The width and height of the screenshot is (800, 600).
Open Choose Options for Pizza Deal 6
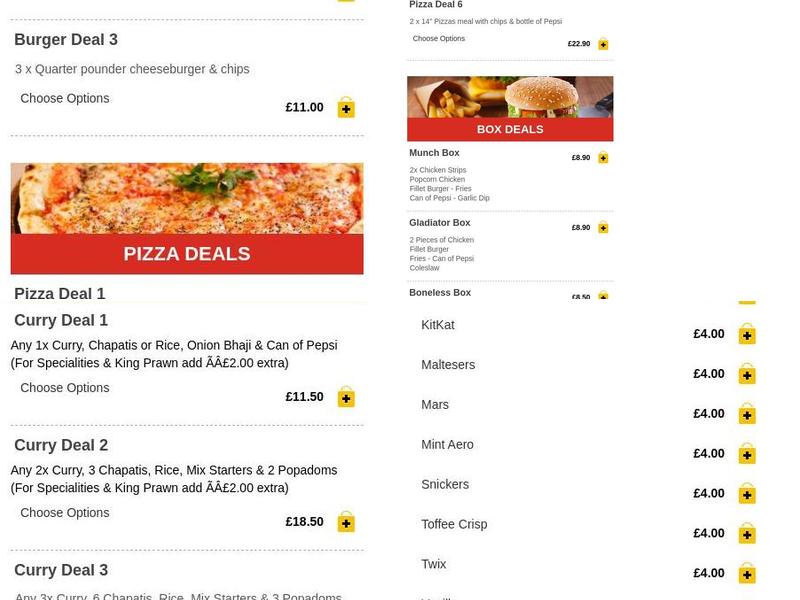[x=439, y=39]
